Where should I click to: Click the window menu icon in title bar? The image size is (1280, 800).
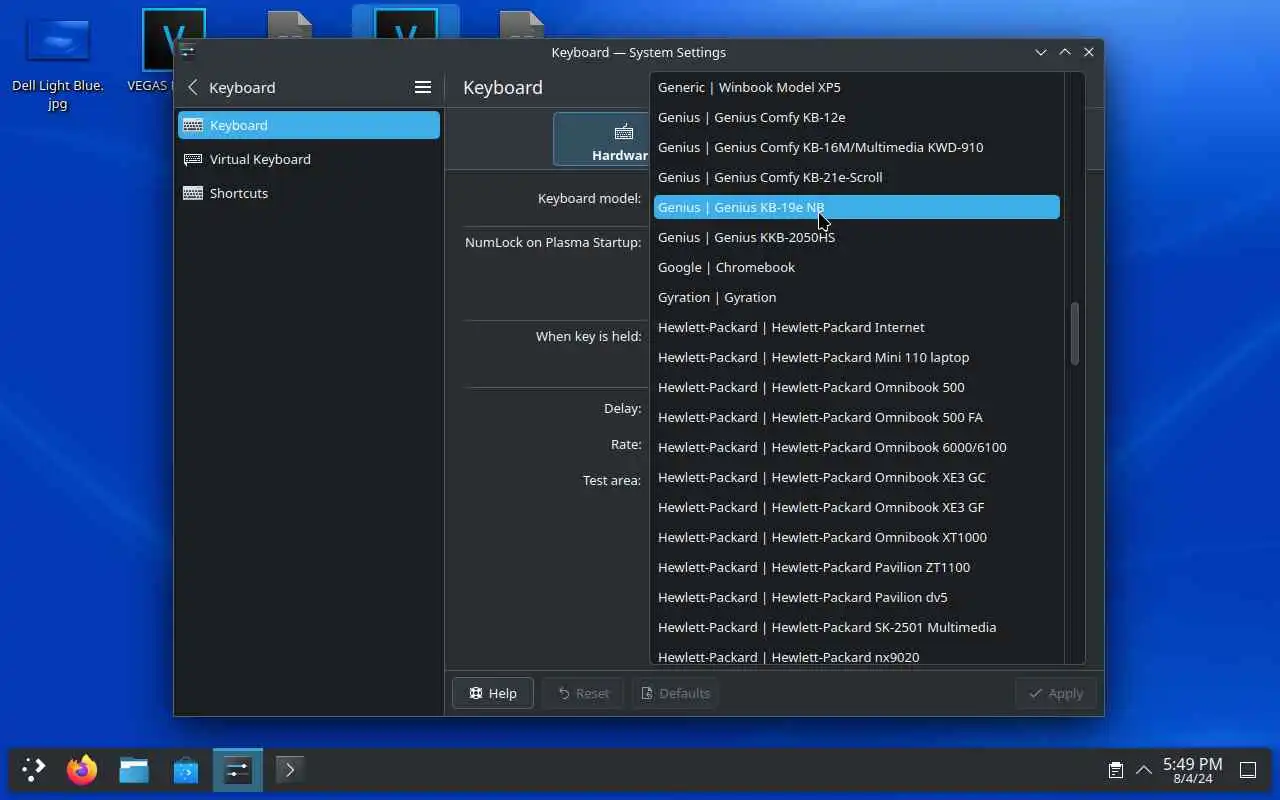[188, 52]
